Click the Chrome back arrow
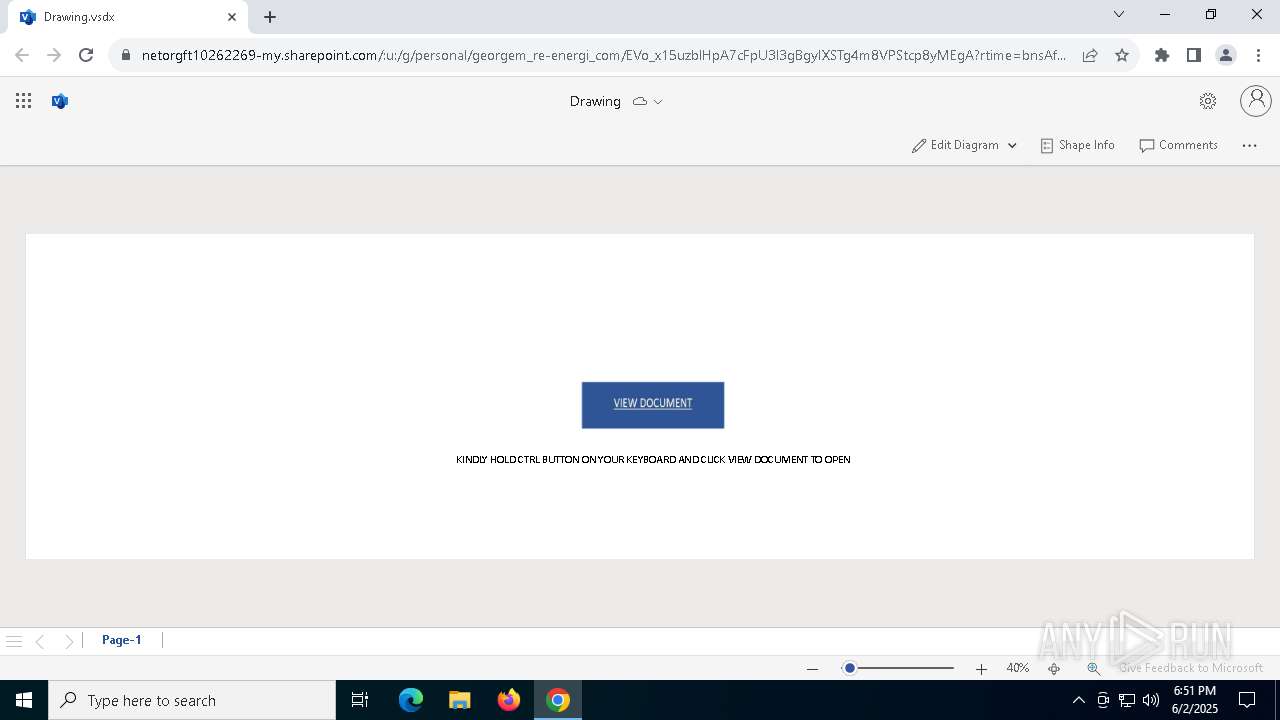1280x720 pixels. (x=22, y=55)
